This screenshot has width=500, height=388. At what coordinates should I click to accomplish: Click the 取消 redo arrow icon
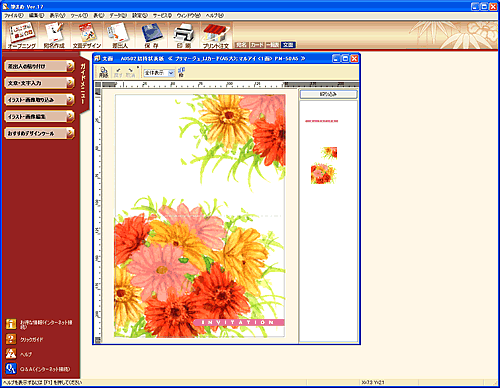click(x=130, y=72)
